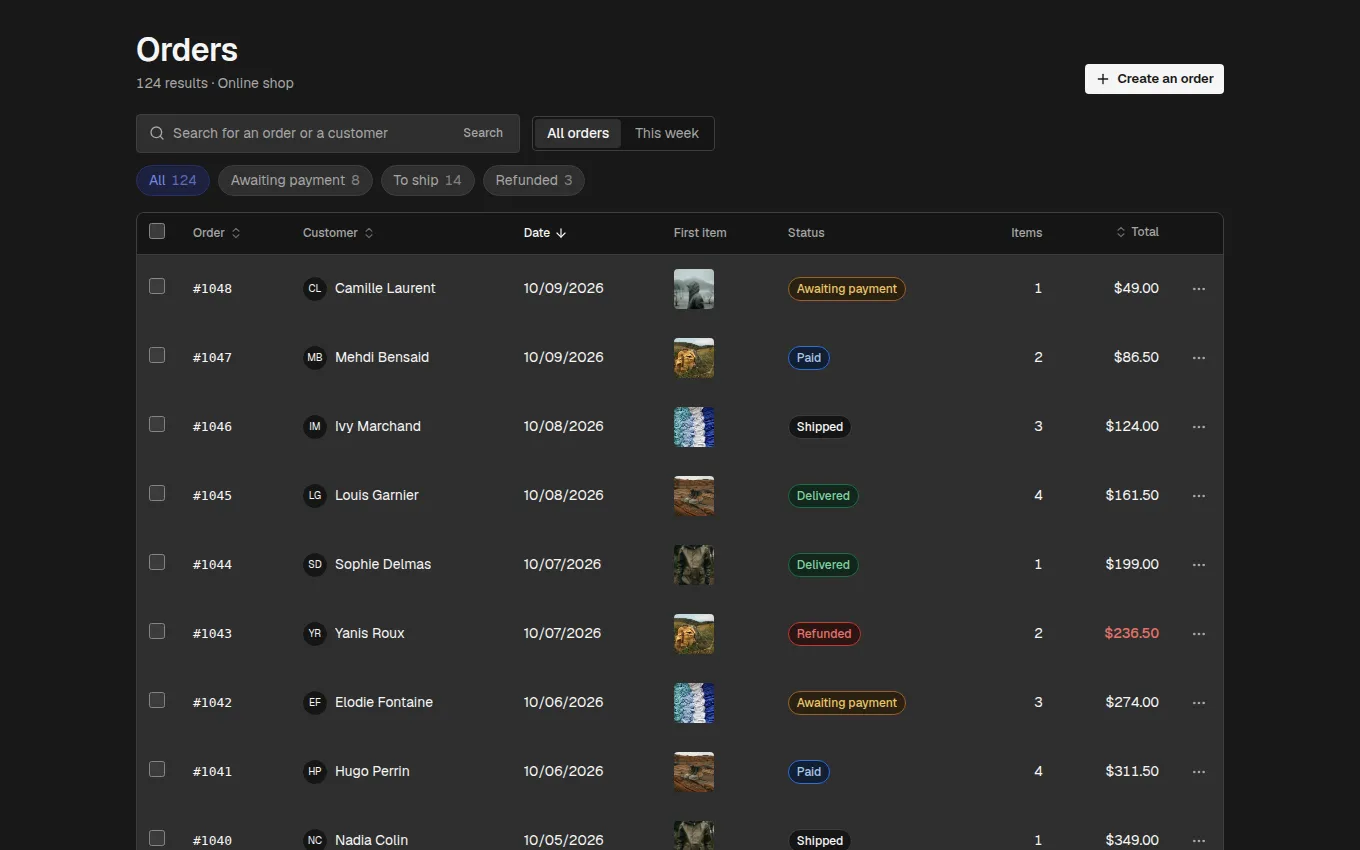Image resolution: width=1360 pixels, height=850 pixels.
Task: Sort by the Order column header
Action: [217, 233]
